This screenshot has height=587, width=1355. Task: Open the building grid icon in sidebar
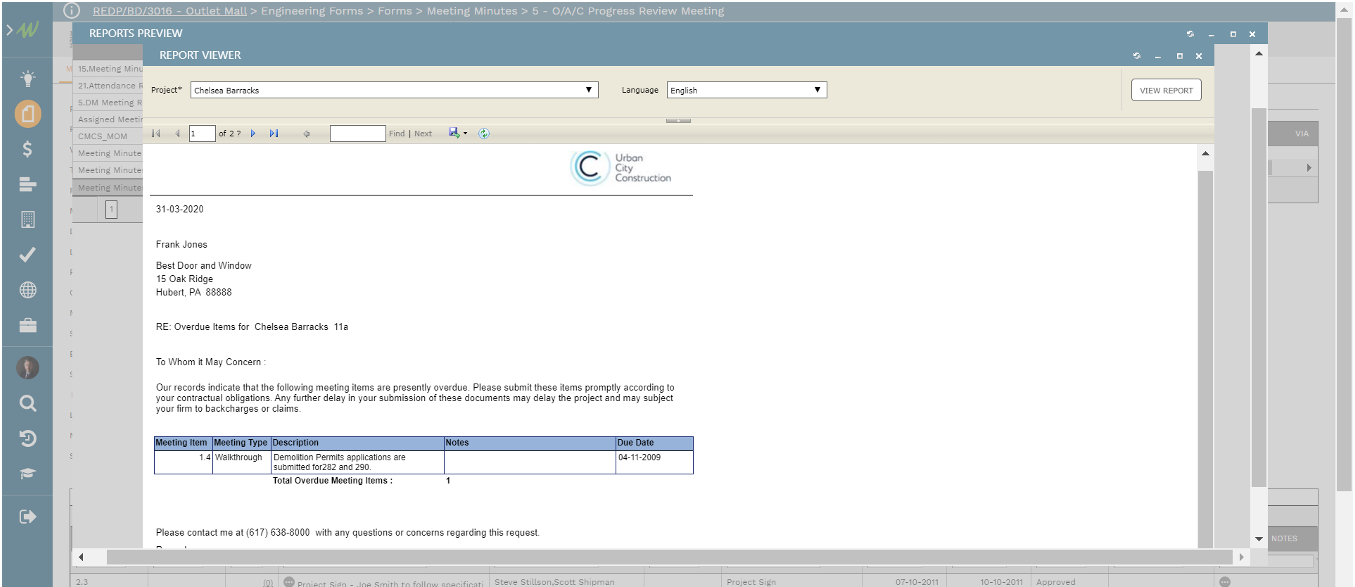(28, 219)
